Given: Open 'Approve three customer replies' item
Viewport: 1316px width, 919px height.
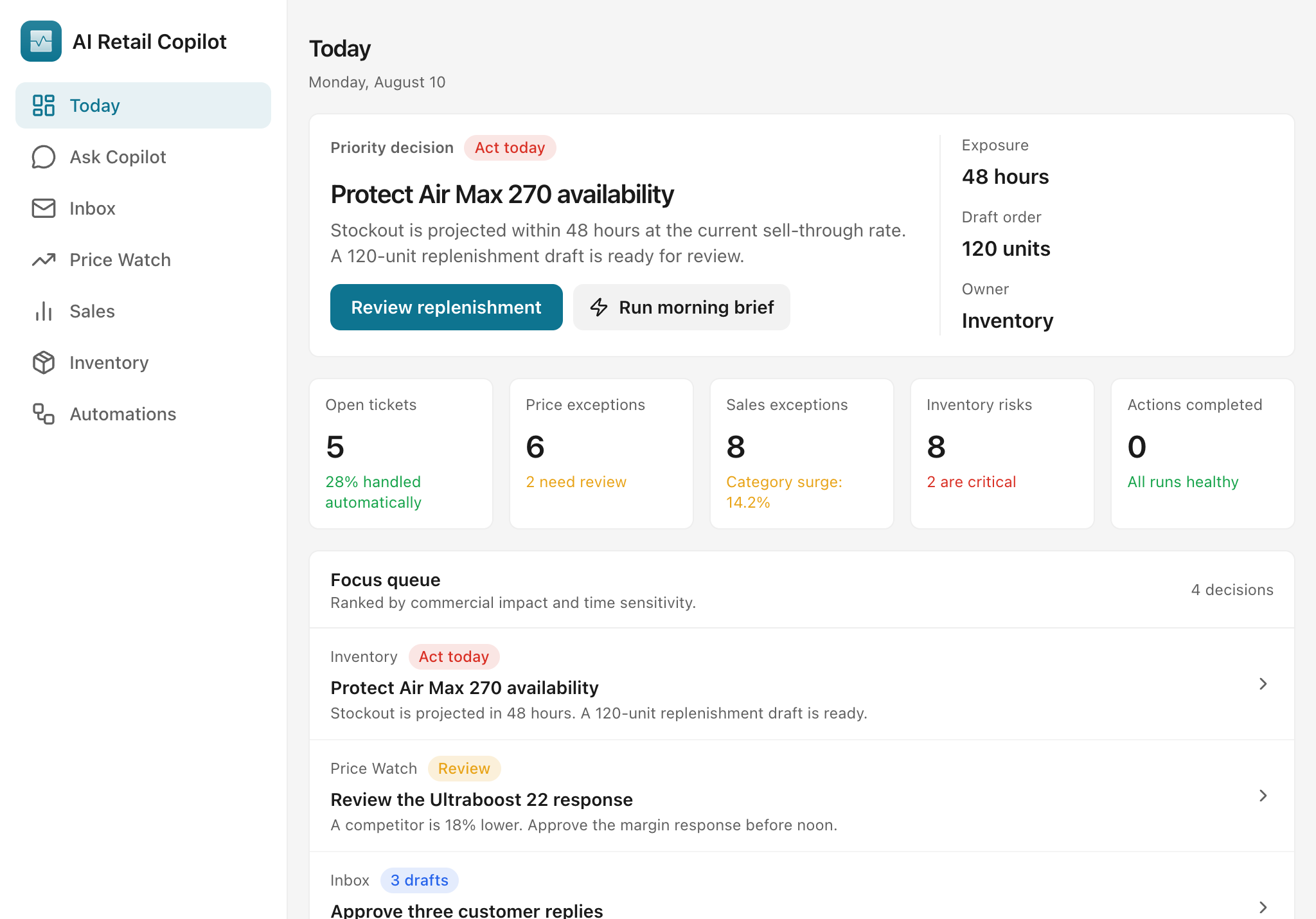Looking at the screenshot, I should 467,910.
